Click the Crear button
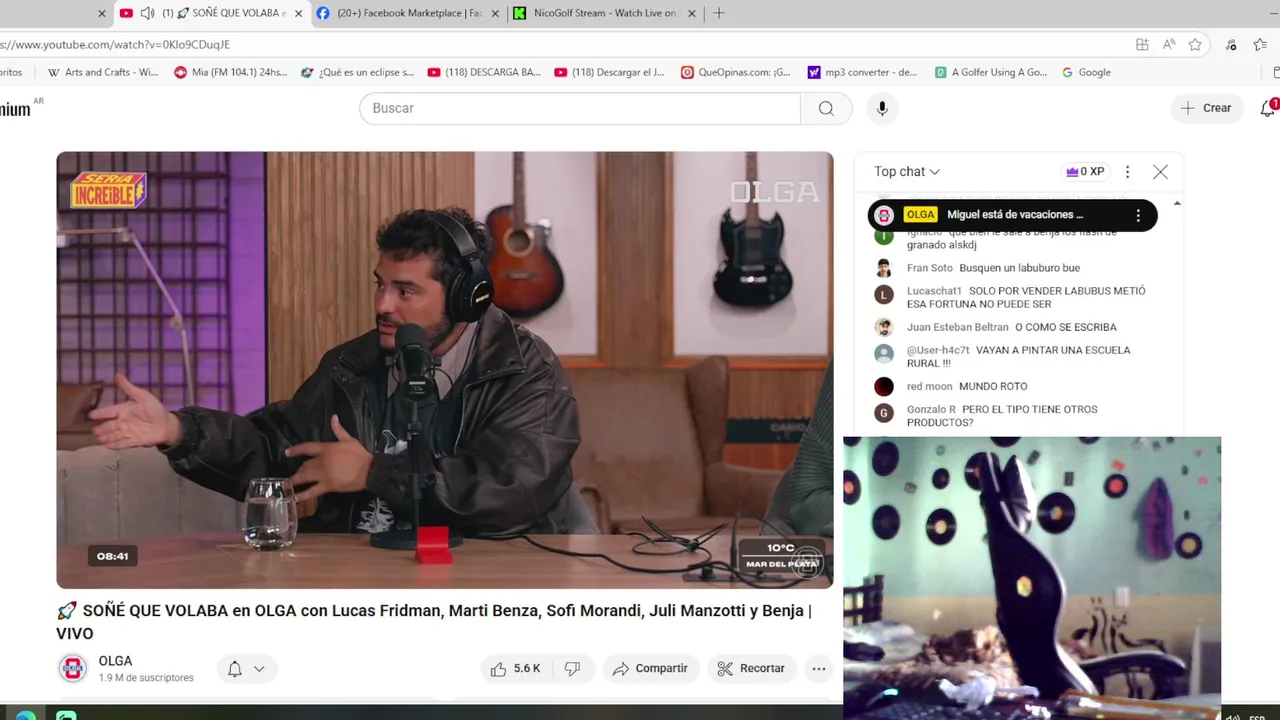The height and width of the screenshot is (720, 1280). point(1206,108)
